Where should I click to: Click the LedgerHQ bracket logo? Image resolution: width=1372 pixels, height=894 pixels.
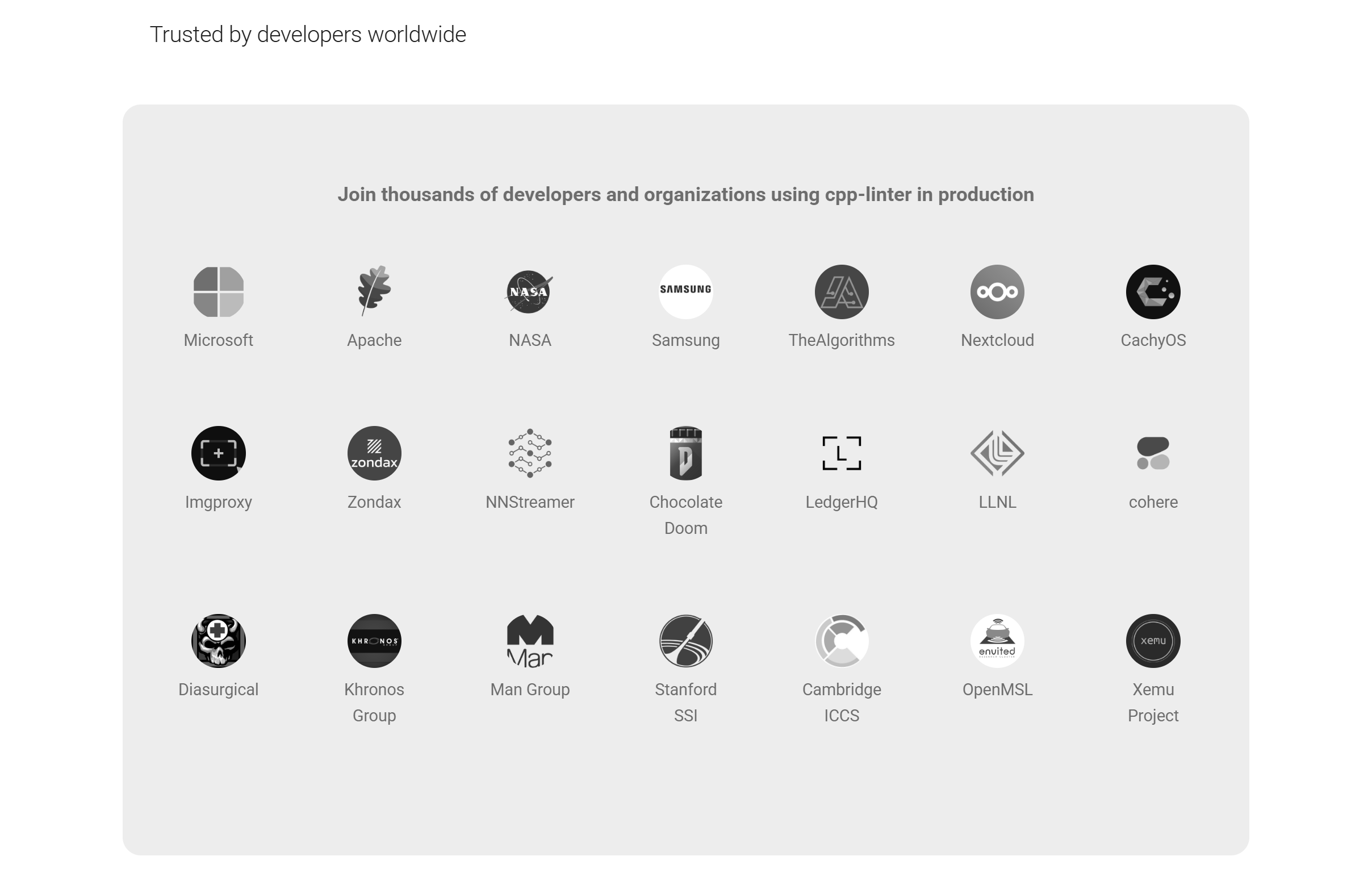[x=841, y=453]
